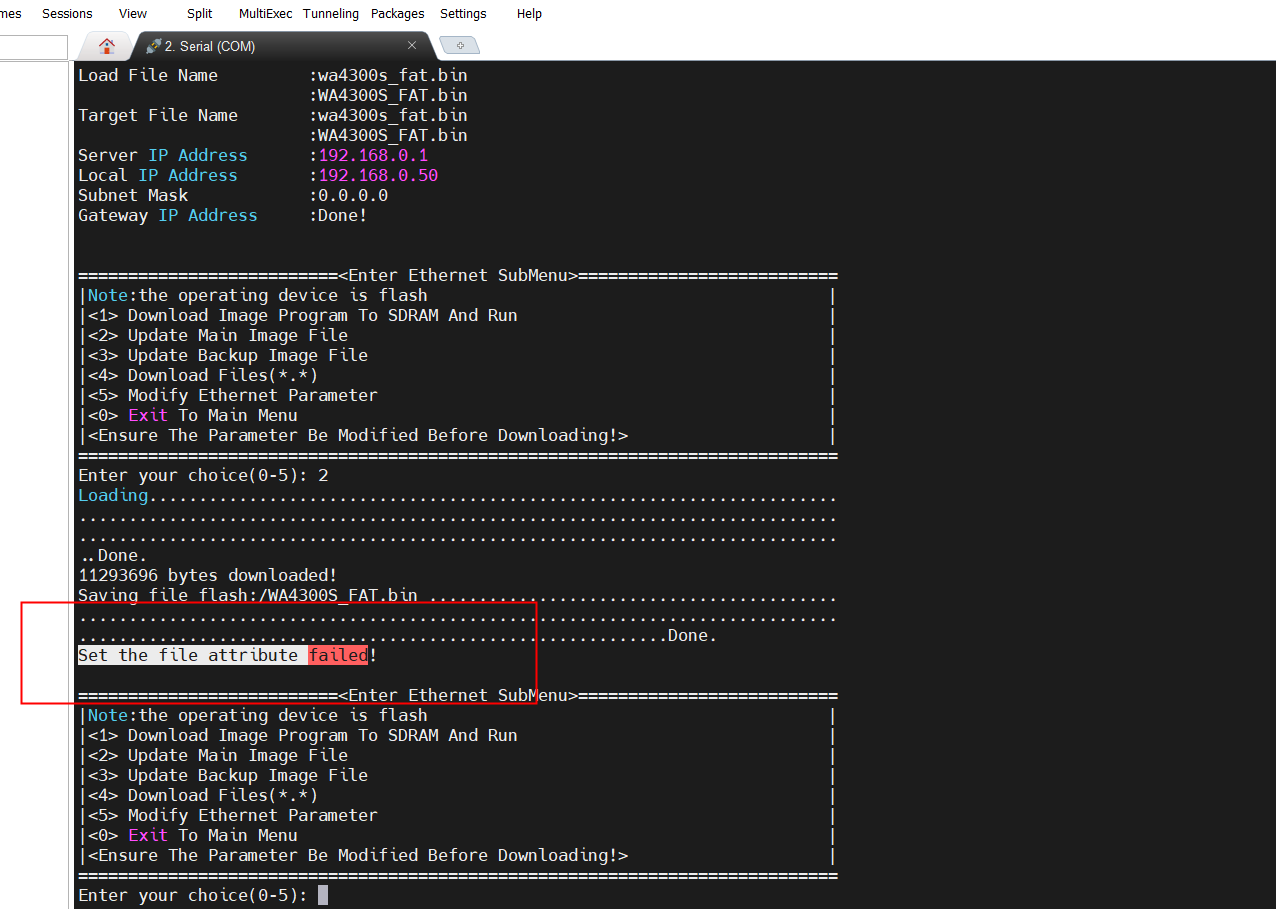Click 'Done!' beside Gateway IP Address
Image resolution: width=1276 pixels, height=909 pixels.
[x=343, y=215]
